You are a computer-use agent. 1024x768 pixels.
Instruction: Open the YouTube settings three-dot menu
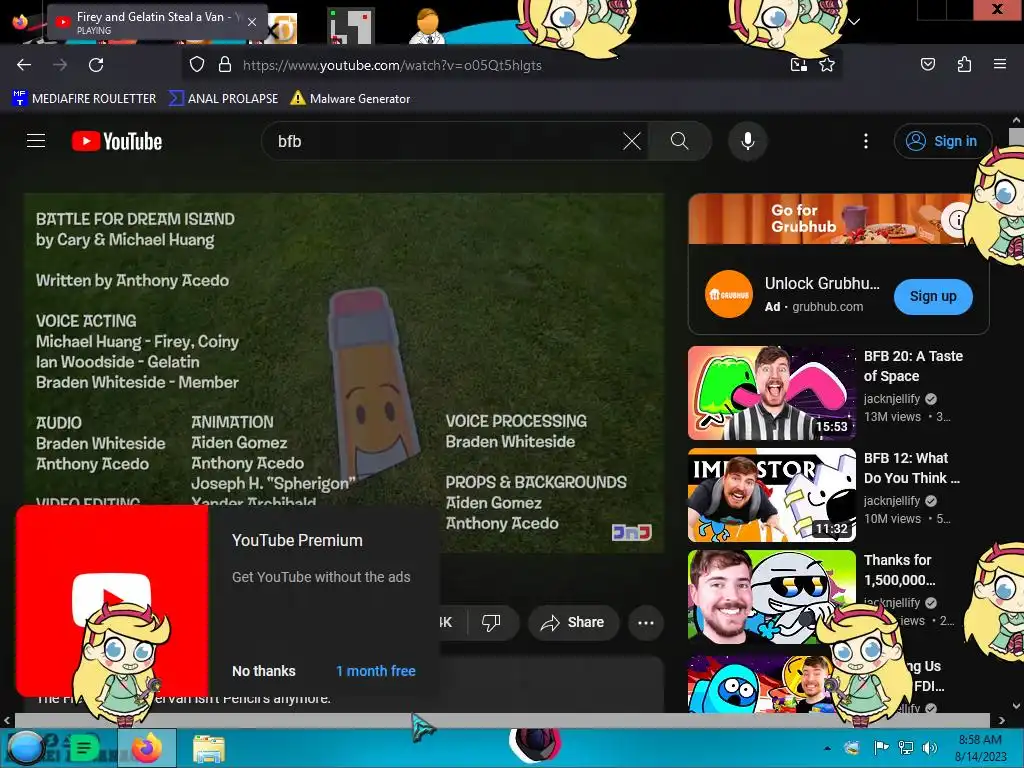866,141
